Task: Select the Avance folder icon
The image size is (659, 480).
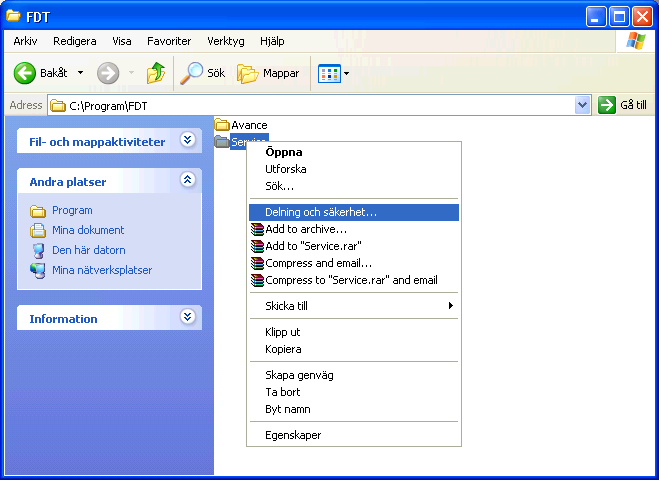Action: click(x=222, y=125)
